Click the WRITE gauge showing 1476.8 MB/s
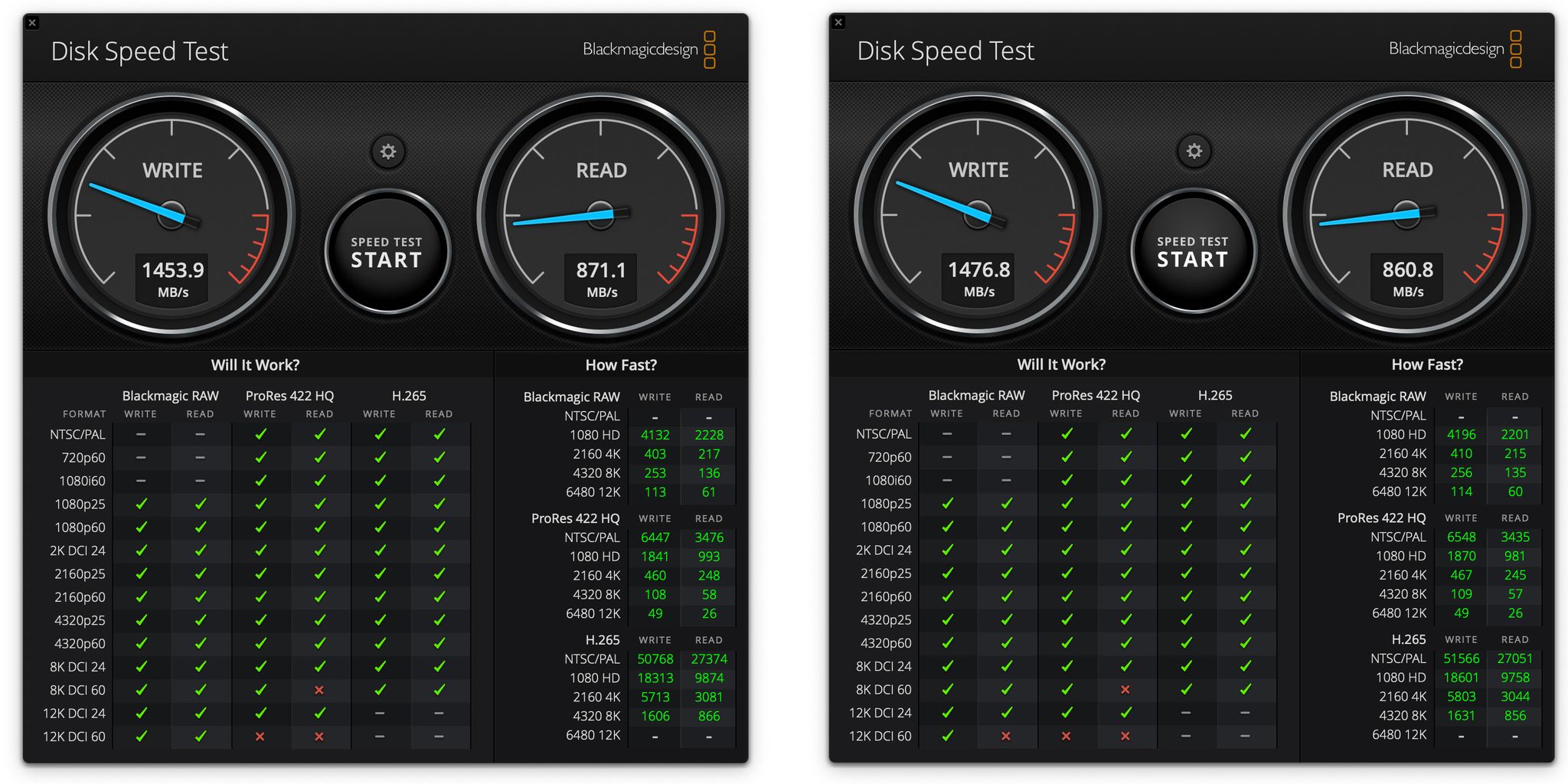The image size is (1568, 784). coord(980,214)
